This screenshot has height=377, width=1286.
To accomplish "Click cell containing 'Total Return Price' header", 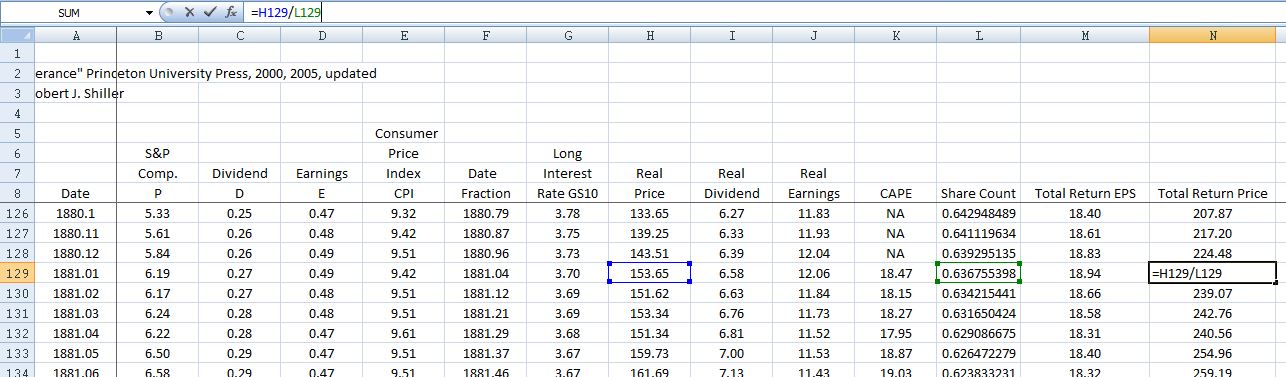I will [1213, 193].
